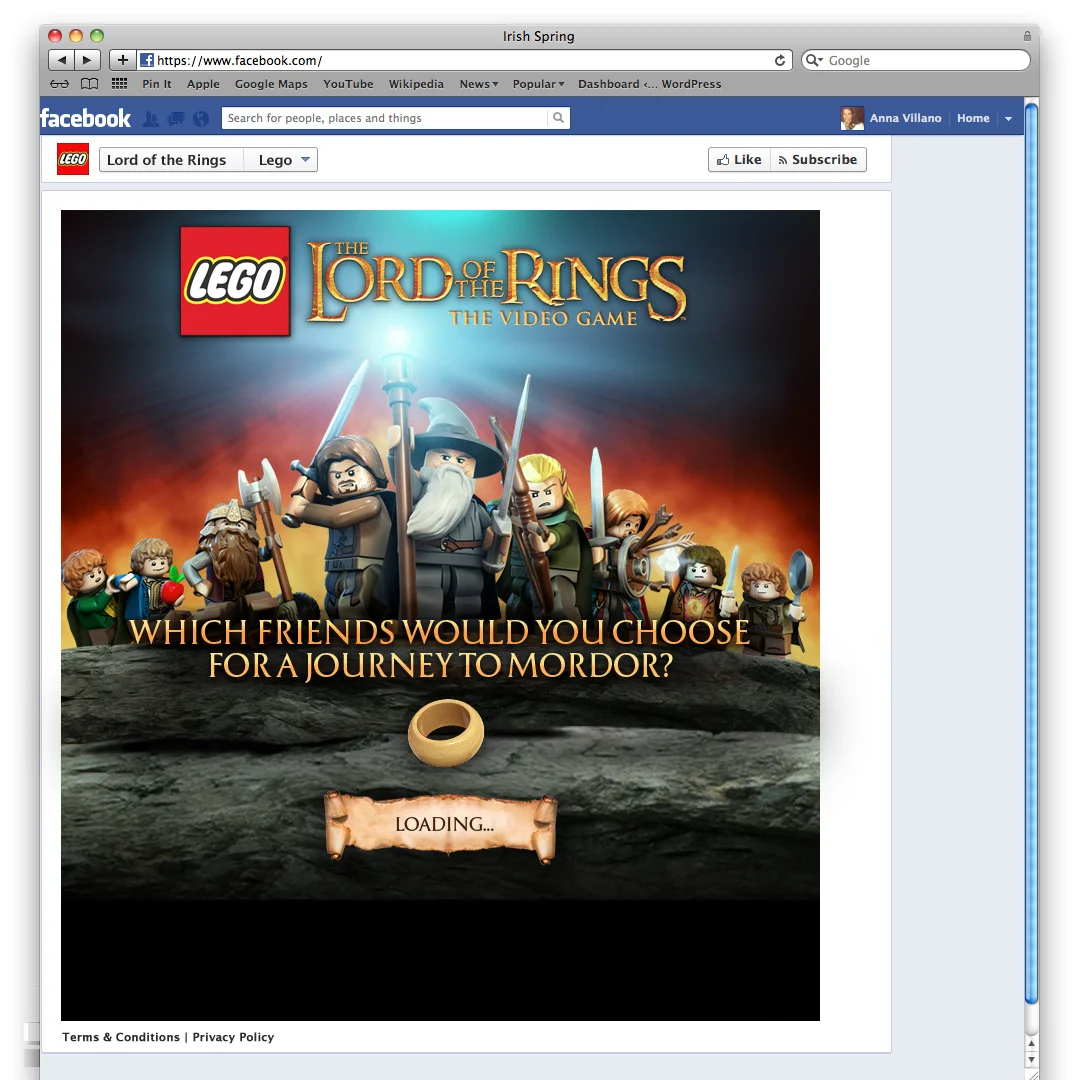The image size is (1079, 1080).
Task: Close the window with red button
Action: [x=55, y=36]
